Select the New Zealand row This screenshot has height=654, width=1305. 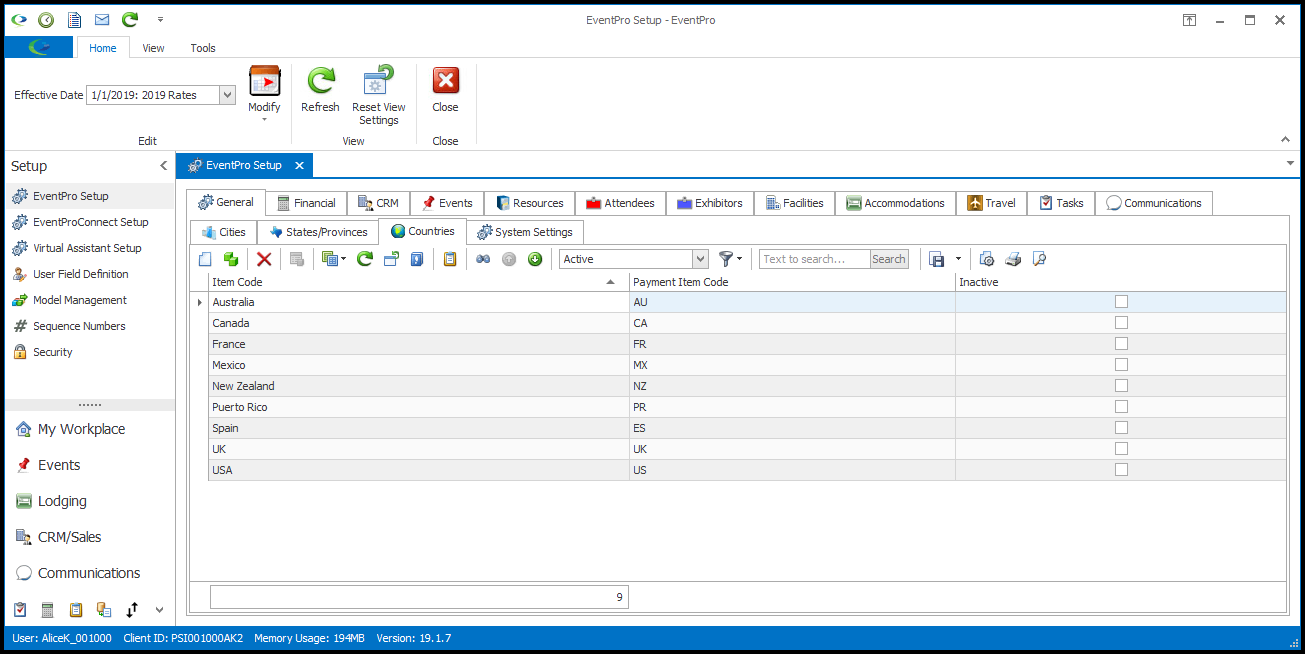point(747,386)
